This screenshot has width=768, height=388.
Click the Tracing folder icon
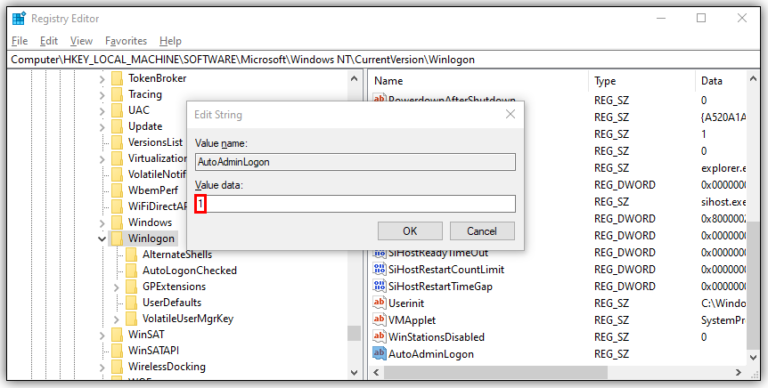(x=117, y=94)
